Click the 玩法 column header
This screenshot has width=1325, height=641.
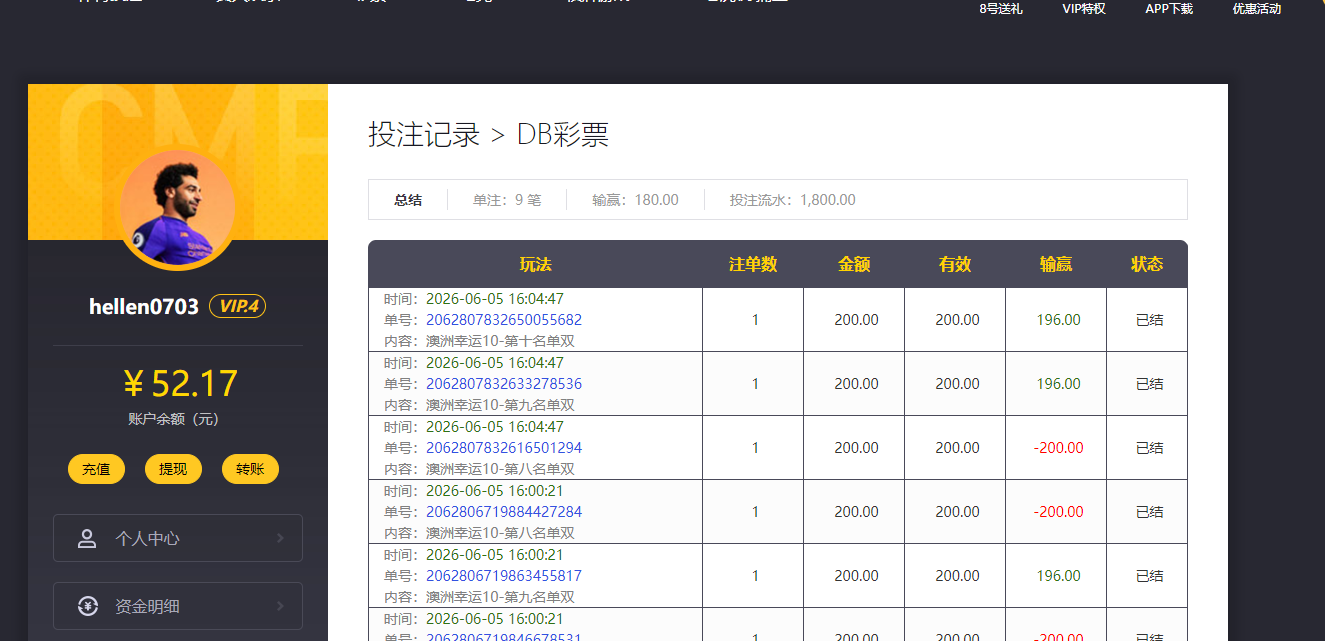pos(535,264)
